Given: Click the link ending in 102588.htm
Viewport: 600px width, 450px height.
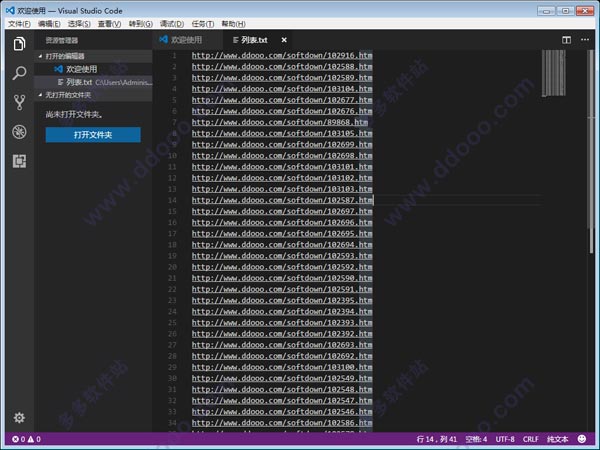Looking at the screenshot, I should [x=282, y=67].
